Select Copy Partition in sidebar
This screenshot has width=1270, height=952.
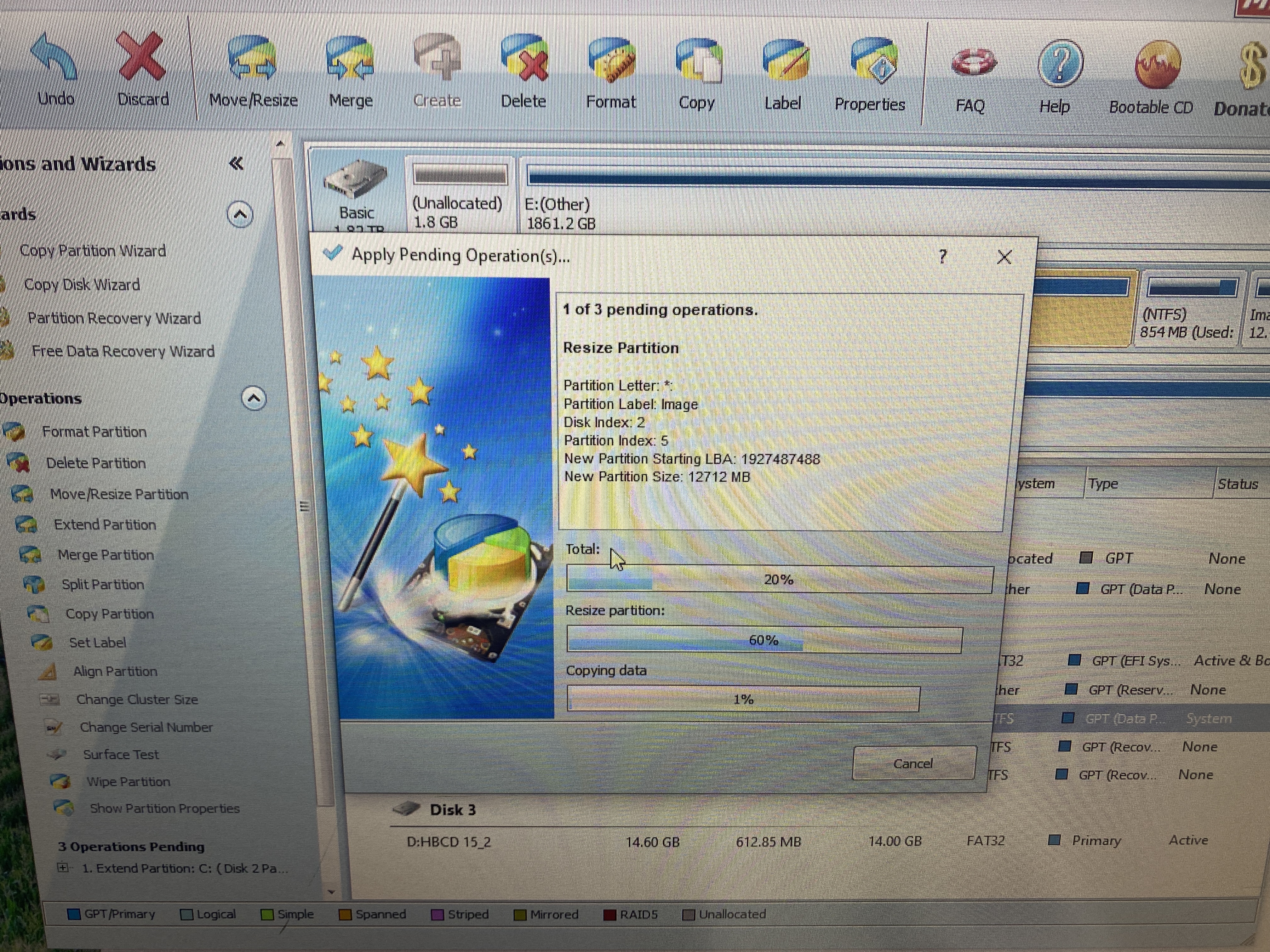[x=110, y=614]
